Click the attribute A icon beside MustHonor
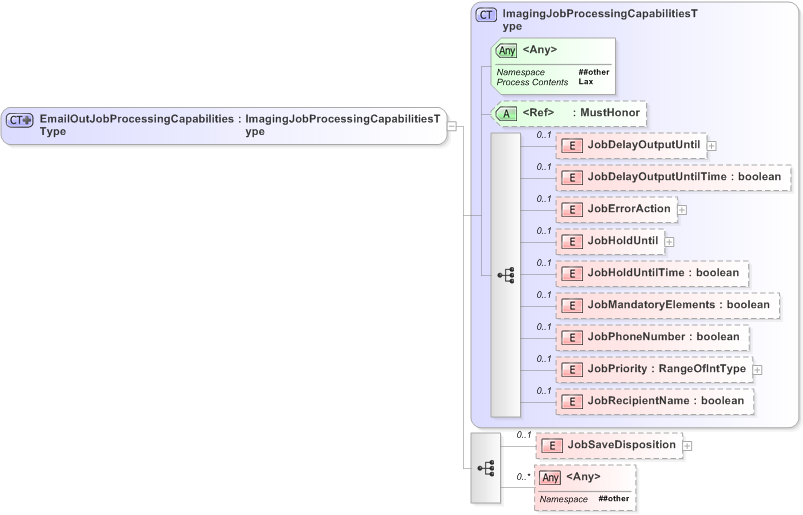The width and height of the screenshot is (803, 515). pyautogui.click(x=507, y=113)
